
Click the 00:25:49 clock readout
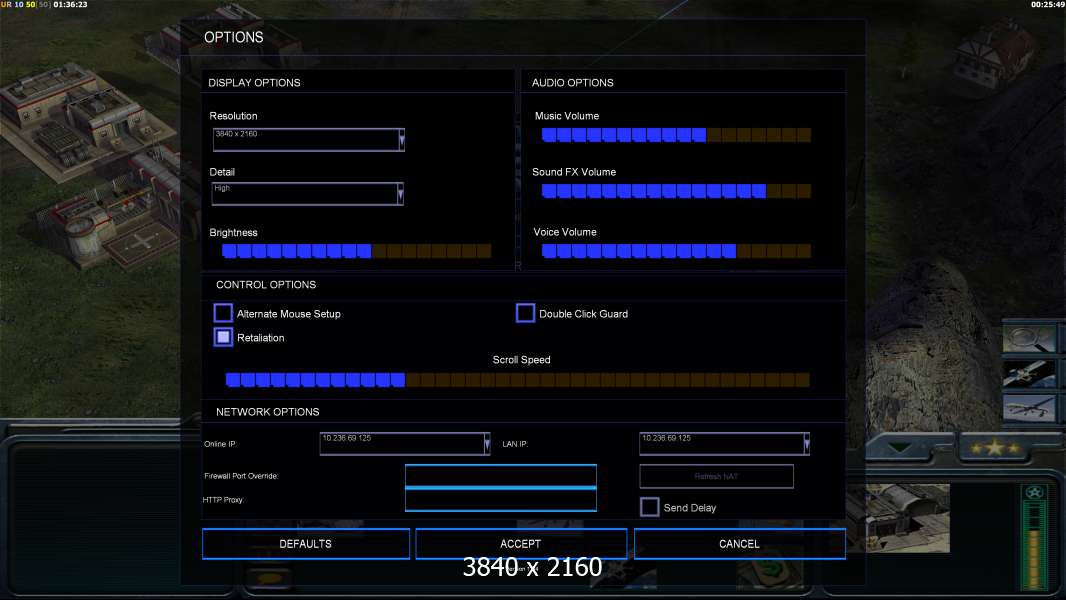click(1048, 5)
